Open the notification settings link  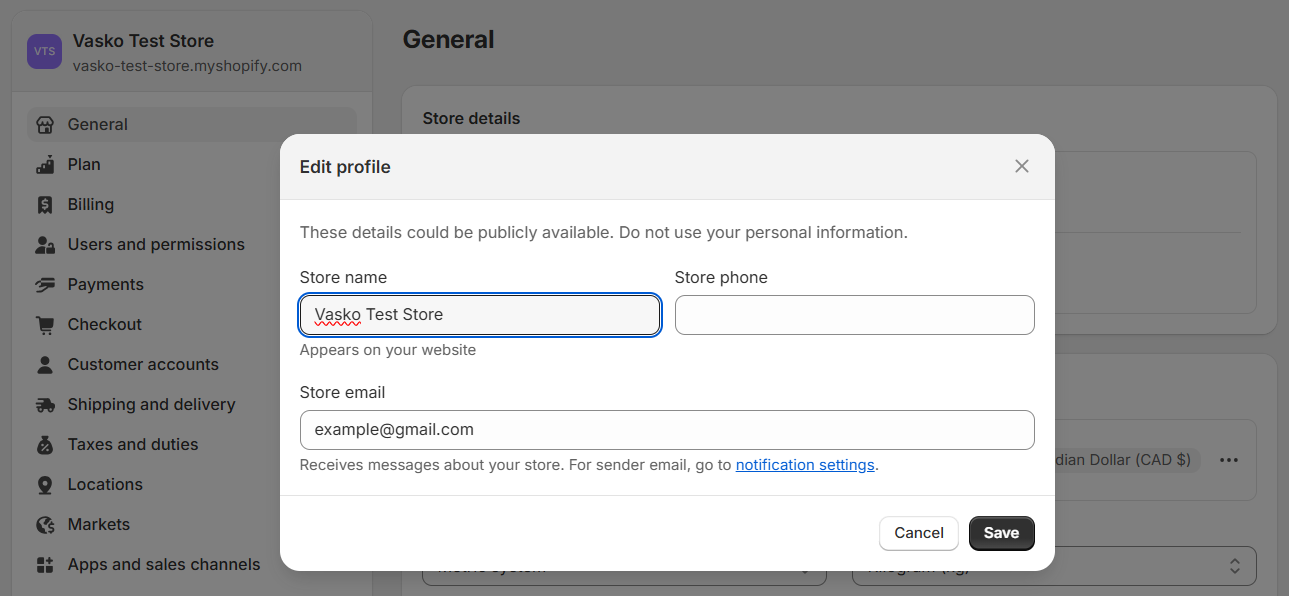(804, 465)
